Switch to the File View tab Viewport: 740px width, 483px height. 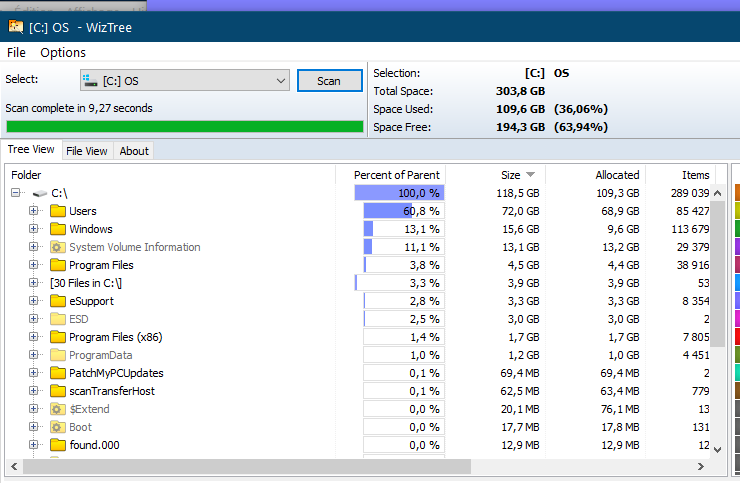87,151
